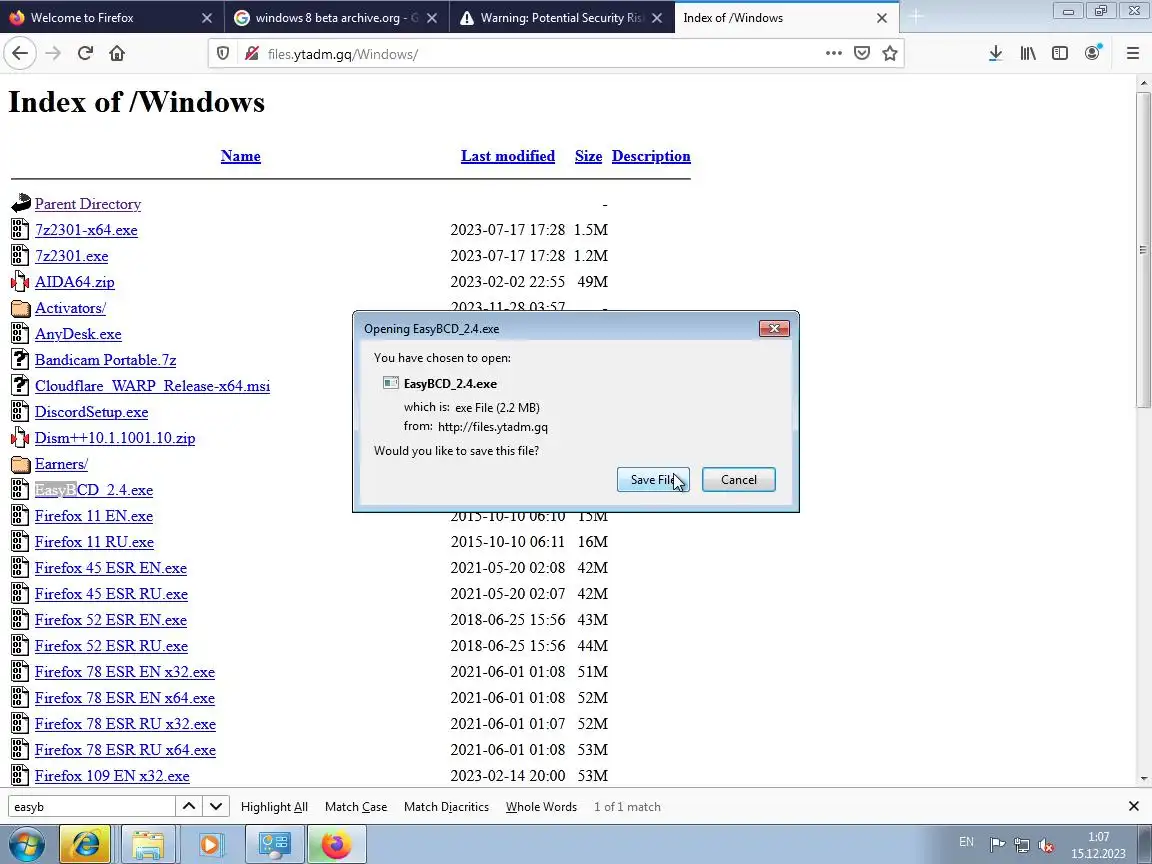Screen dimensions: 1152x864
Task: Launch Internet Explorer from taskbar
Action: click(84, 844)
